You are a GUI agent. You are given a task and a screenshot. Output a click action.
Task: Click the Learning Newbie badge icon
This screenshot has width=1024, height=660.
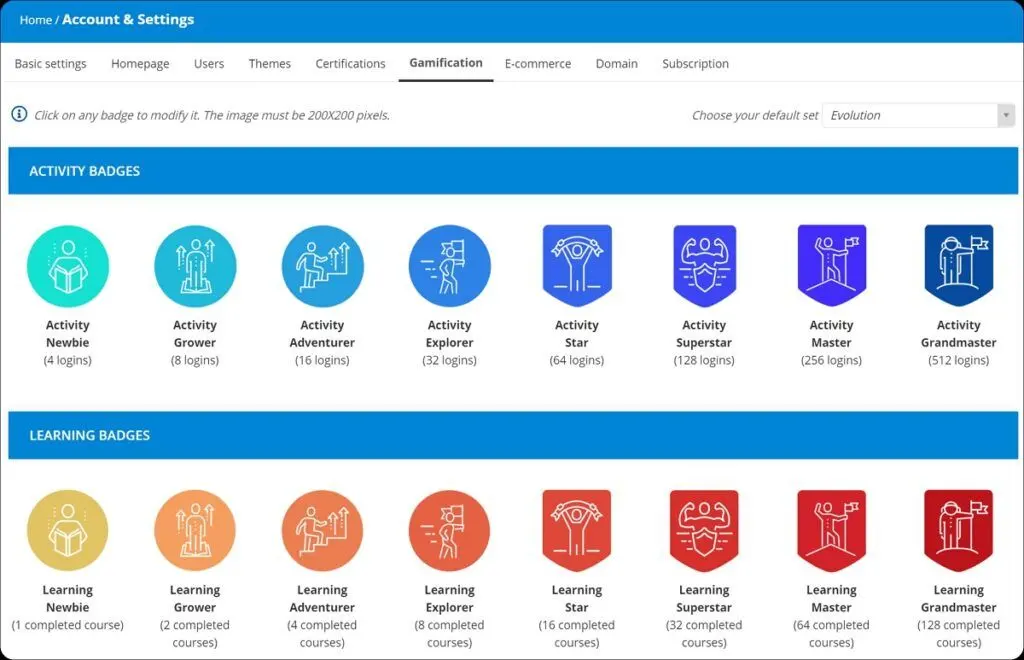pos(68,531)
